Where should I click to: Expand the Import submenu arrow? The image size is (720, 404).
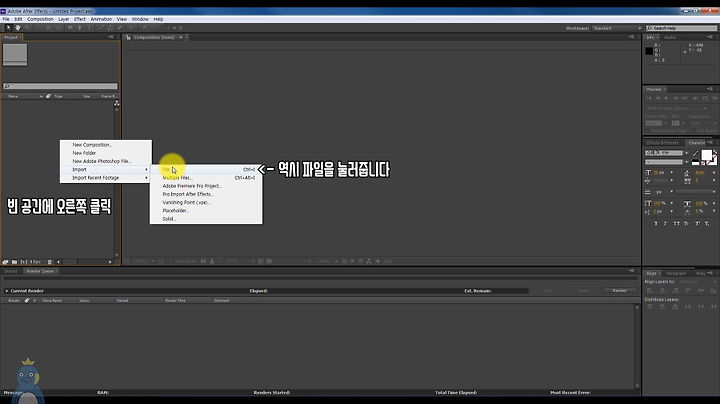click(x=146, y=169)
